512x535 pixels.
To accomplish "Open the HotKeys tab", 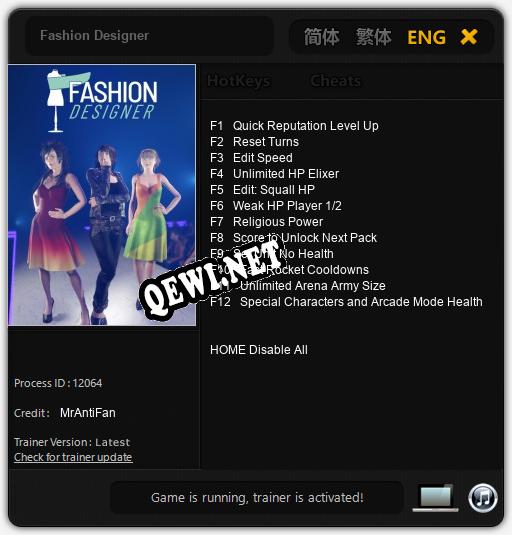I will tap(239, 81).
